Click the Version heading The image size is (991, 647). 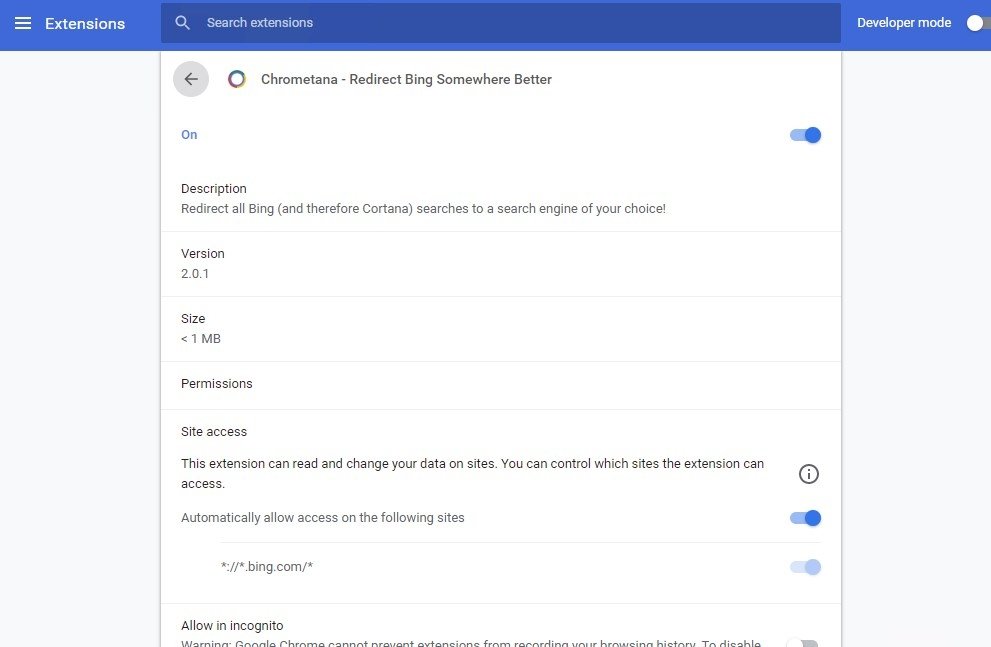pyautogui.click(x=203, y=253)
